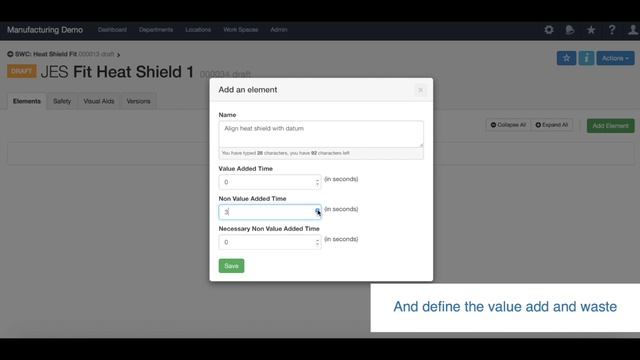The height and width of the screenshot is (360, 640).
Task: Click Expand All button
Action: [x=552, y=125]
